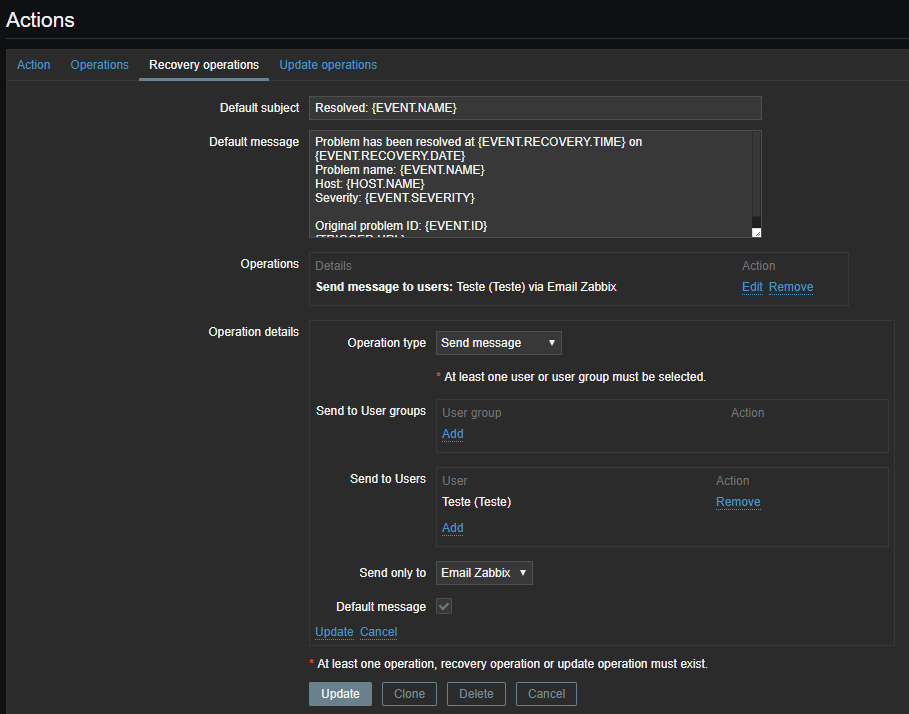
Task: Toggle the Default message checkbox
Action: click(443, 607)
